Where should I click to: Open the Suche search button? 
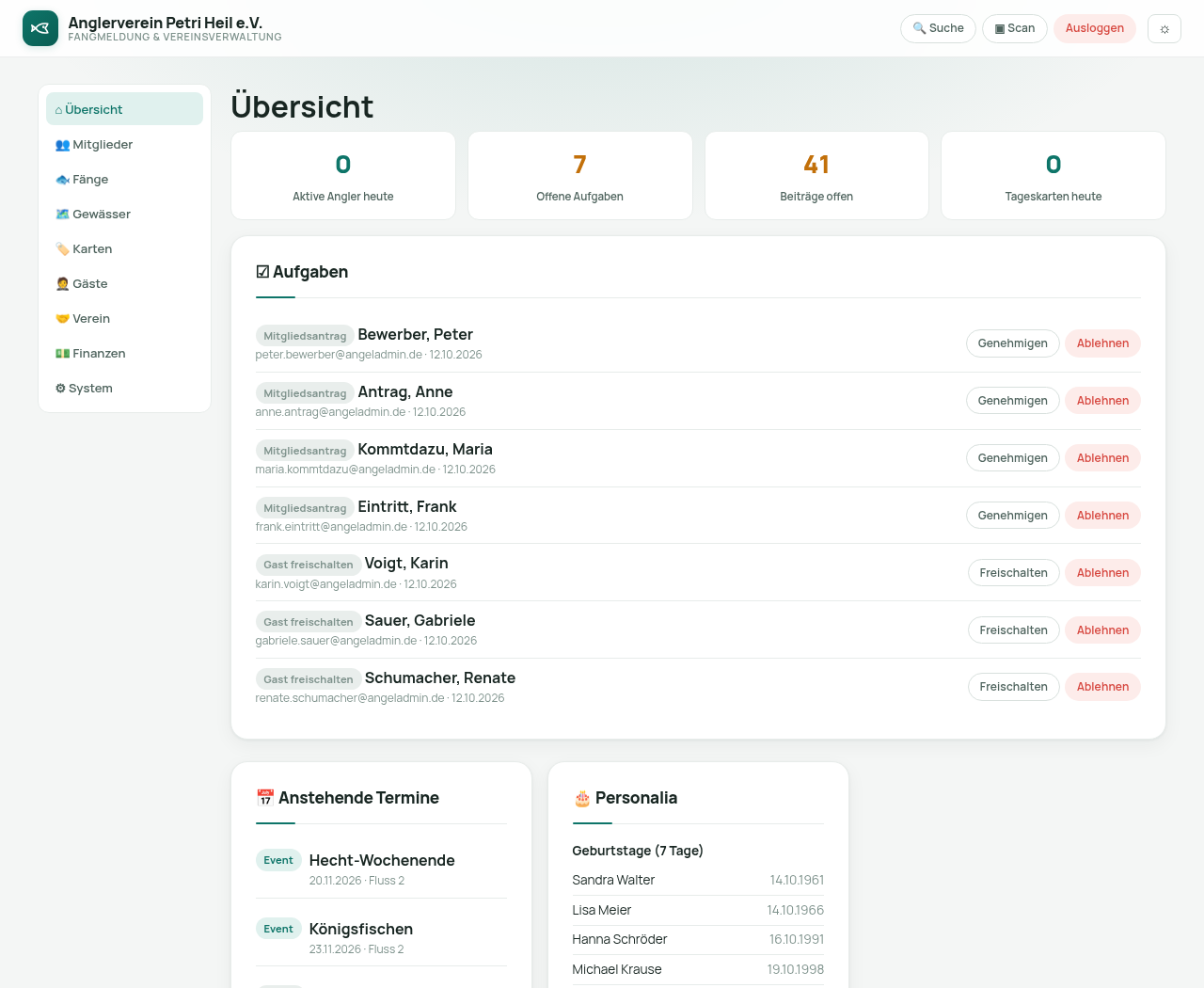coord(938,28)
